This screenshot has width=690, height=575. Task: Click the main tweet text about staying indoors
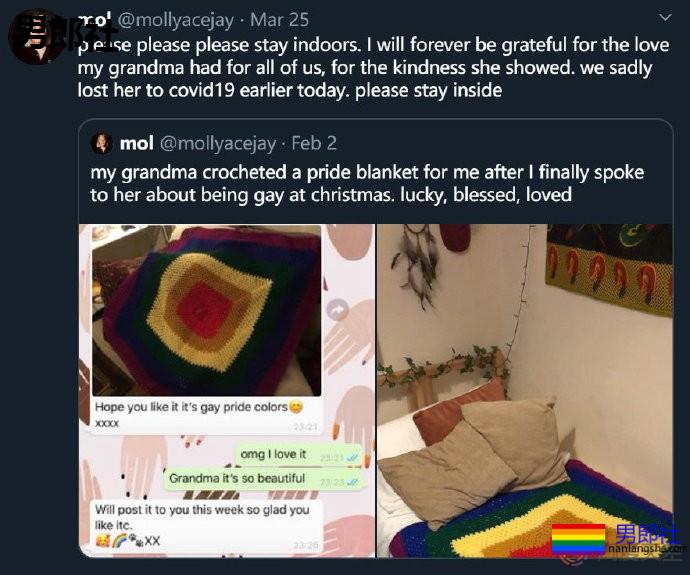373,67
